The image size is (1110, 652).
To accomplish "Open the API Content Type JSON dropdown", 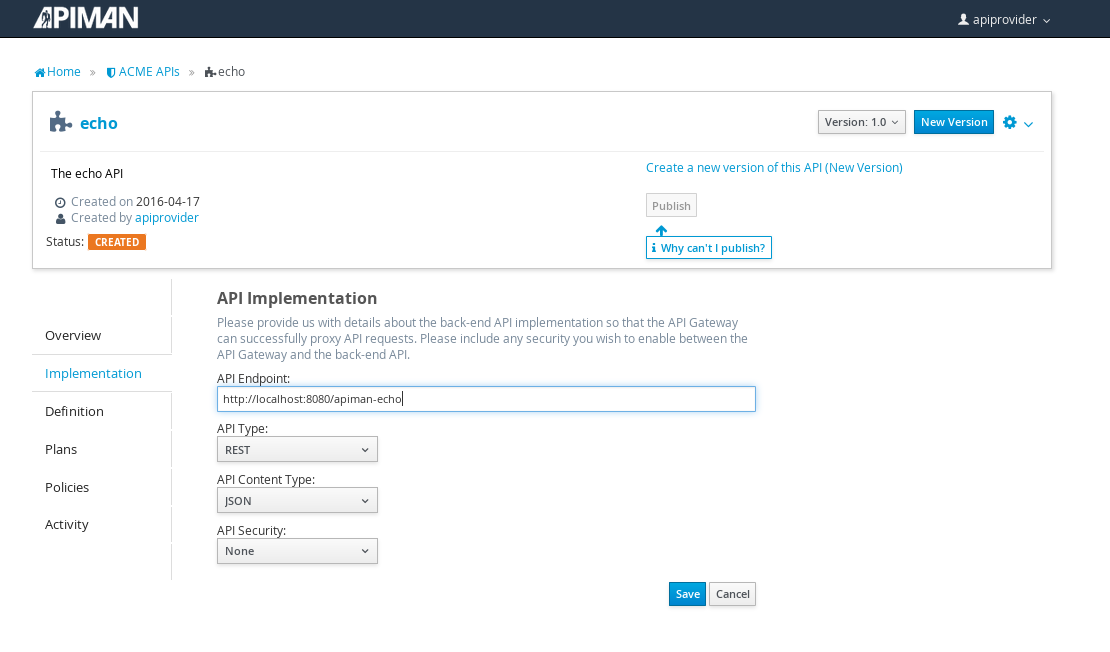I will pyautogui.click(x=297, y=501).
